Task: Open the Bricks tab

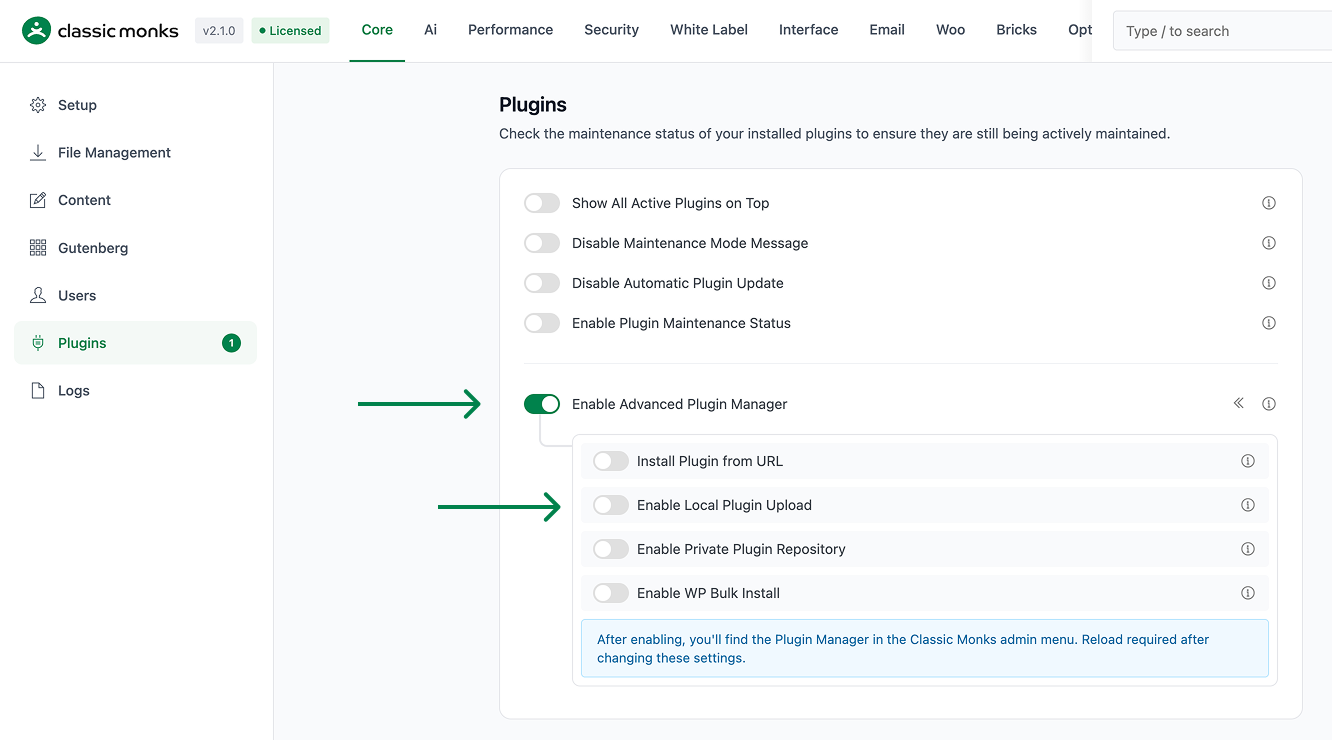Action: 1016,30
